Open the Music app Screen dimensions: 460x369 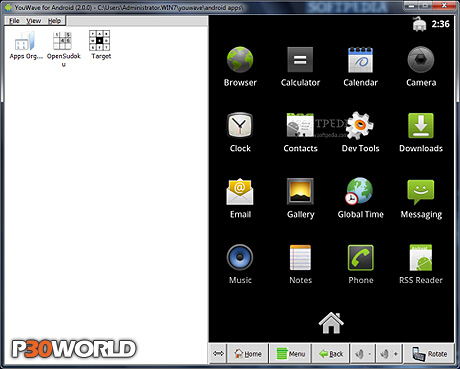(240, 257)
